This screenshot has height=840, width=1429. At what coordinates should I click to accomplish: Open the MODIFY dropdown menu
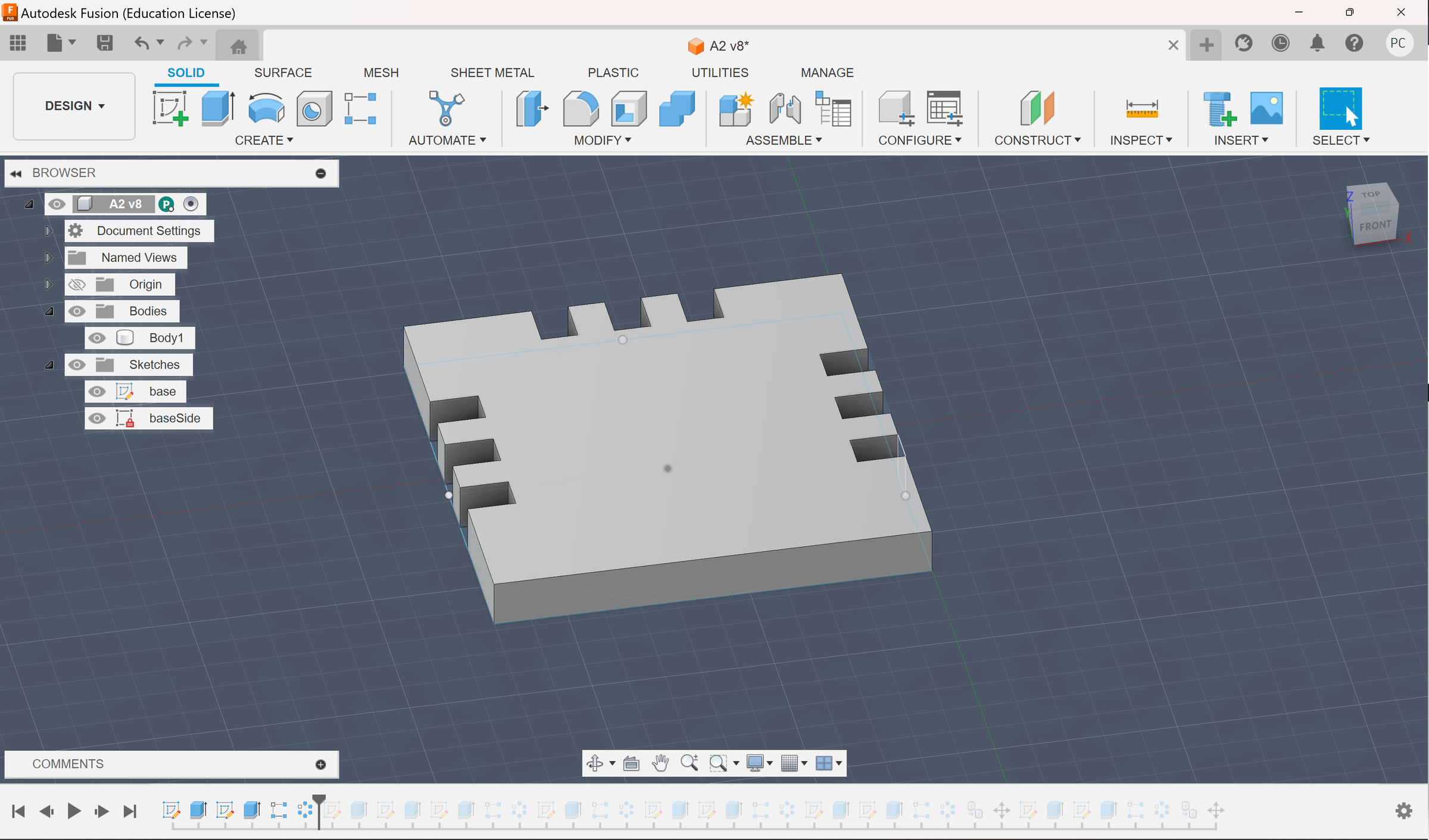pos(603,140)
